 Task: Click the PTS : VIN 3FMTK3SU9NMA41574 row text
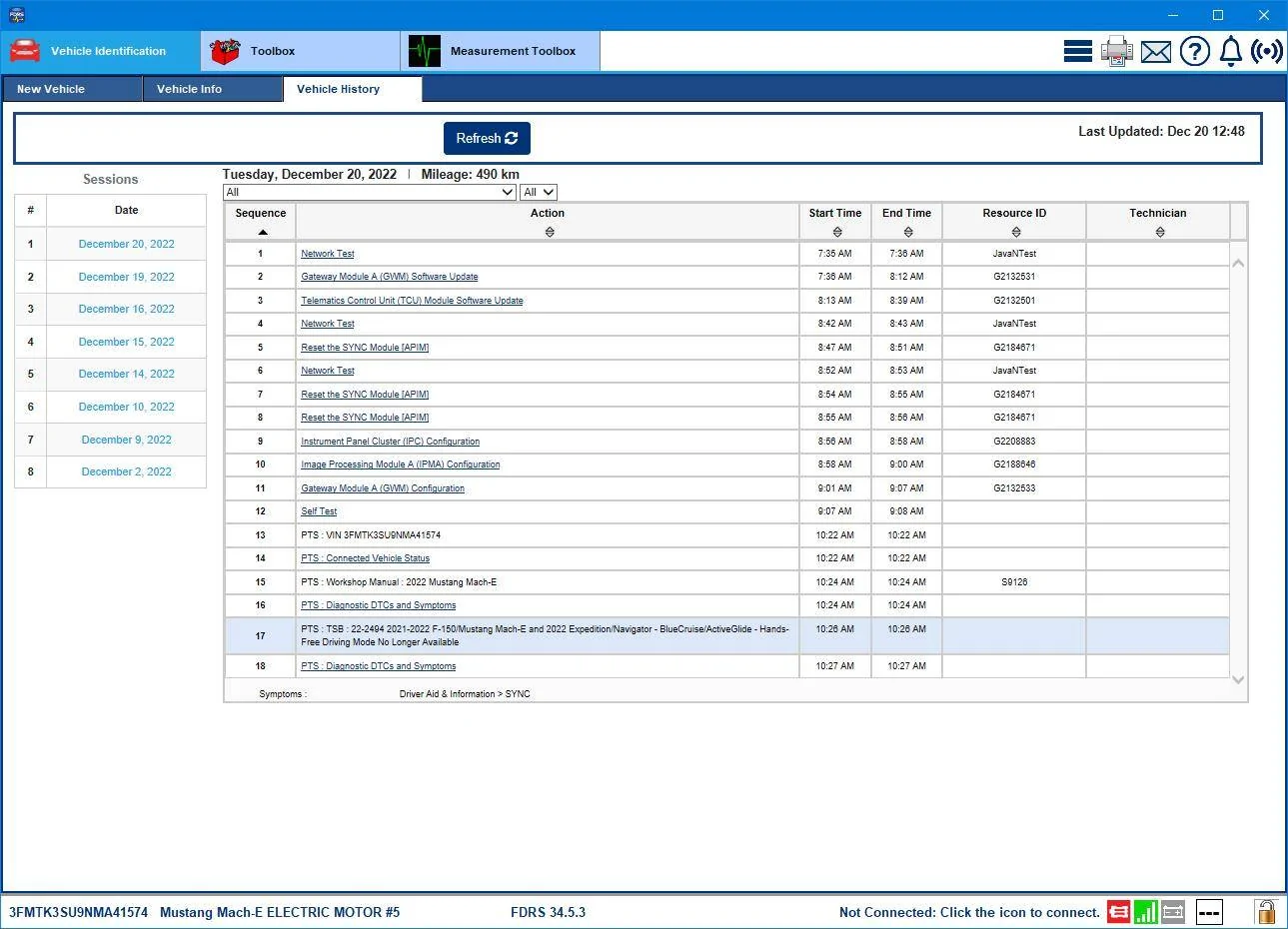click(x=371, y=535)
